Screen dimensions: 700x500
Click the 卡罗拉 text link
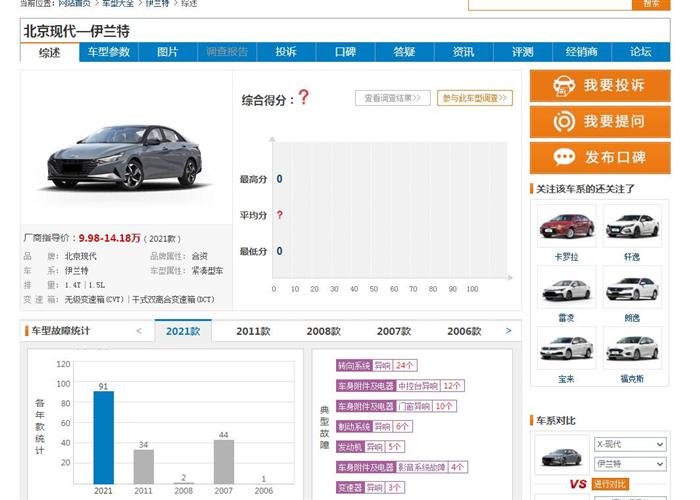click(567, 257)
